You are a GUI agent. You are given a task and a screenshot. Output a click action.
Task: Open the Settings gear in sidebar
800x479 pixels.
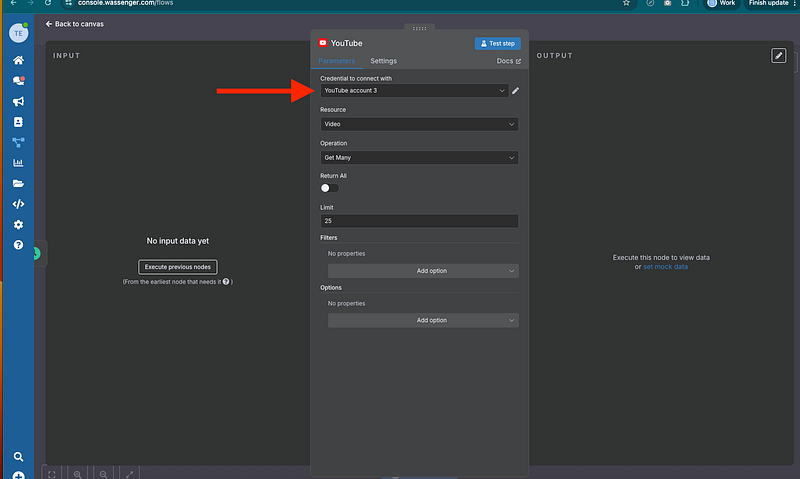click(x=18, y=225)
